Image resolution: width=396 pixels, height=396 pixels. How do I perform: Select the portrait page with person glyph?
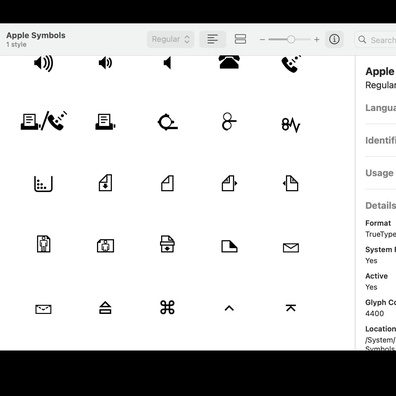pyautogui.click(x=44, y=244)
